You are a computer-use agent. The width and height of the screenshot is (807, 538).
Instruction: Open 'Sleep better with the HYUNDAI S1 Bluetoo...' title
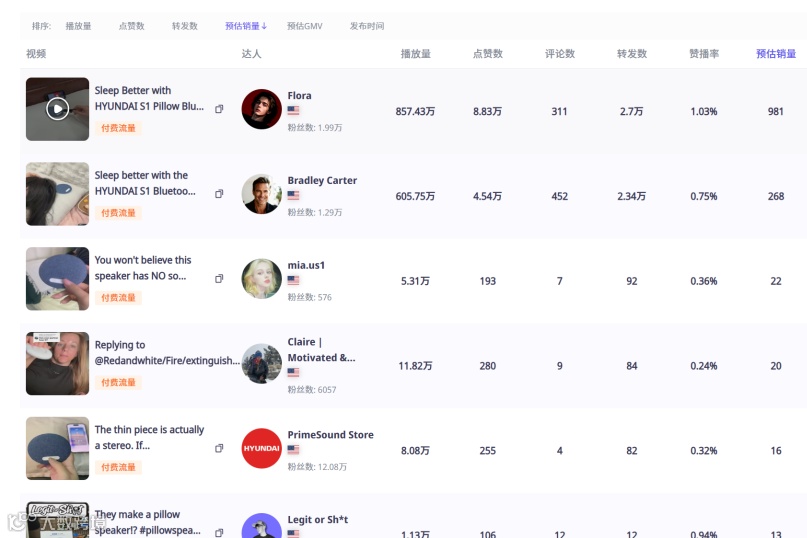(x=145, y=183)
